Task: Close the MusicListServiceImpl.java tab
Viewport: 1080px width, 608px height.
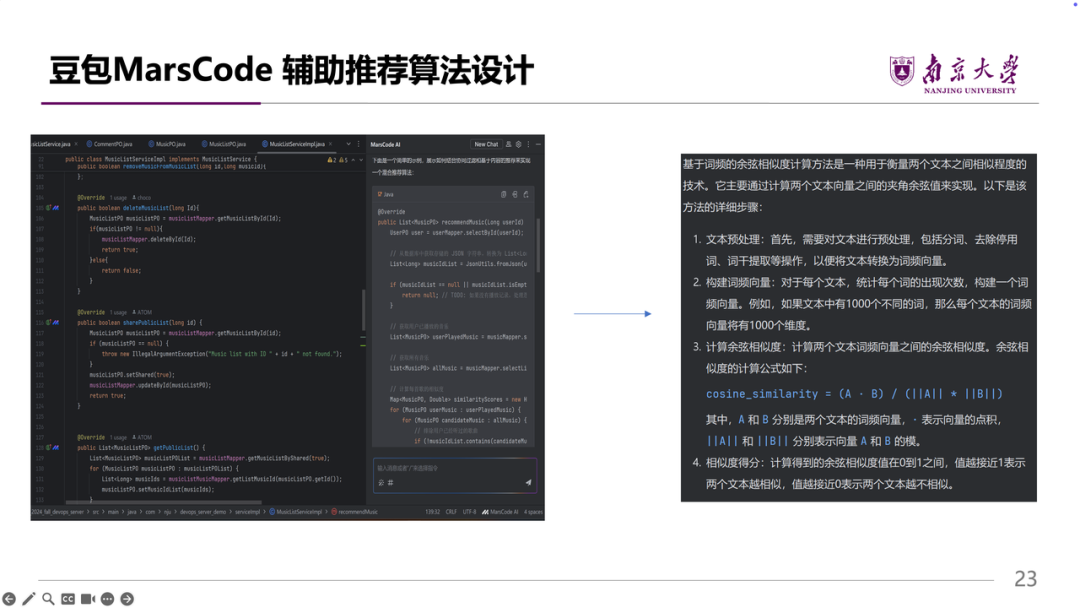Action: pyautogui.click(x=331, y=144)
